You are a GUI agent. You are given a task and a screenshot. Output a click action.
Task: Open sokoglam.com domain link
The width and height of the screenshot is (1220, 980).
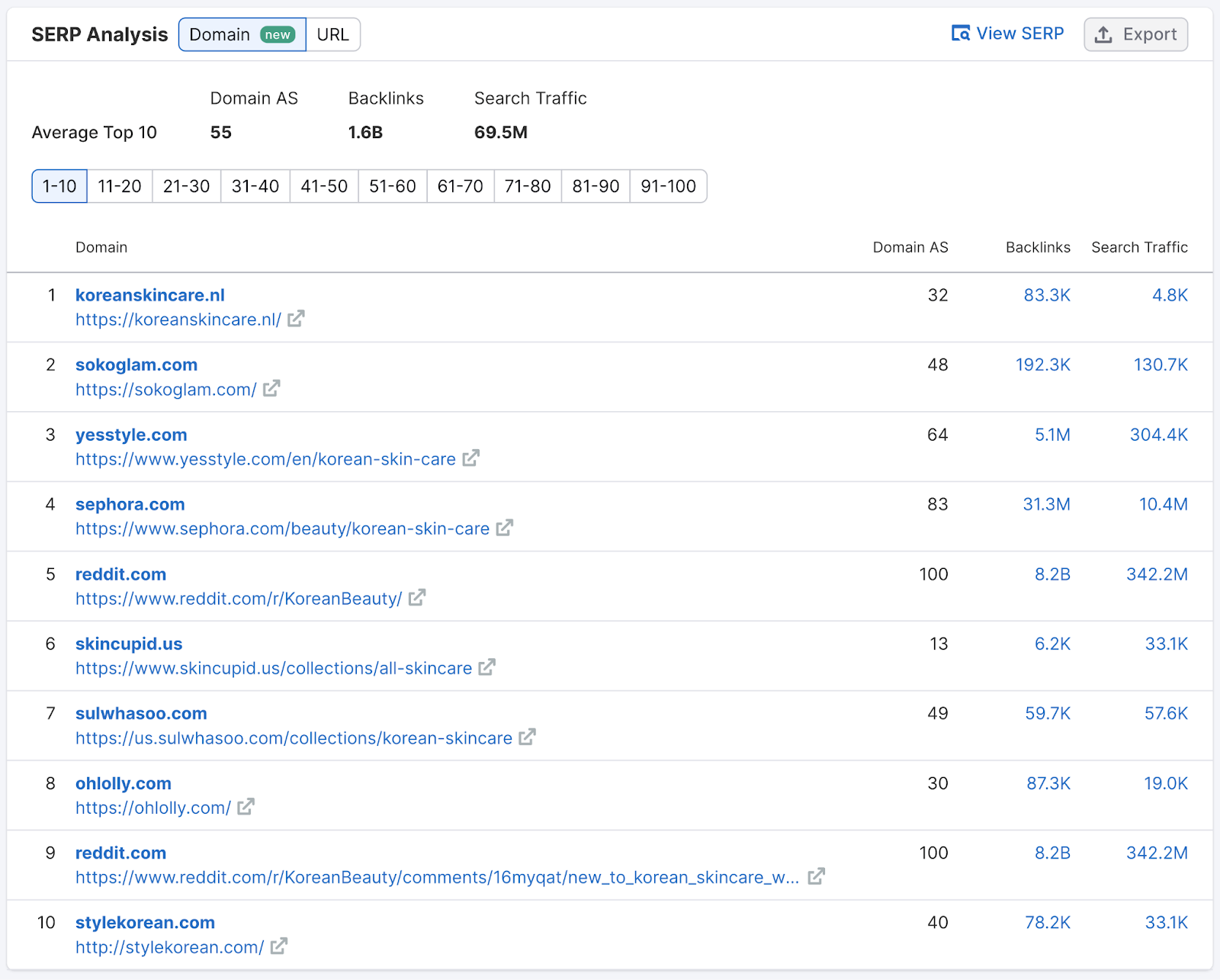pos(136,365)
